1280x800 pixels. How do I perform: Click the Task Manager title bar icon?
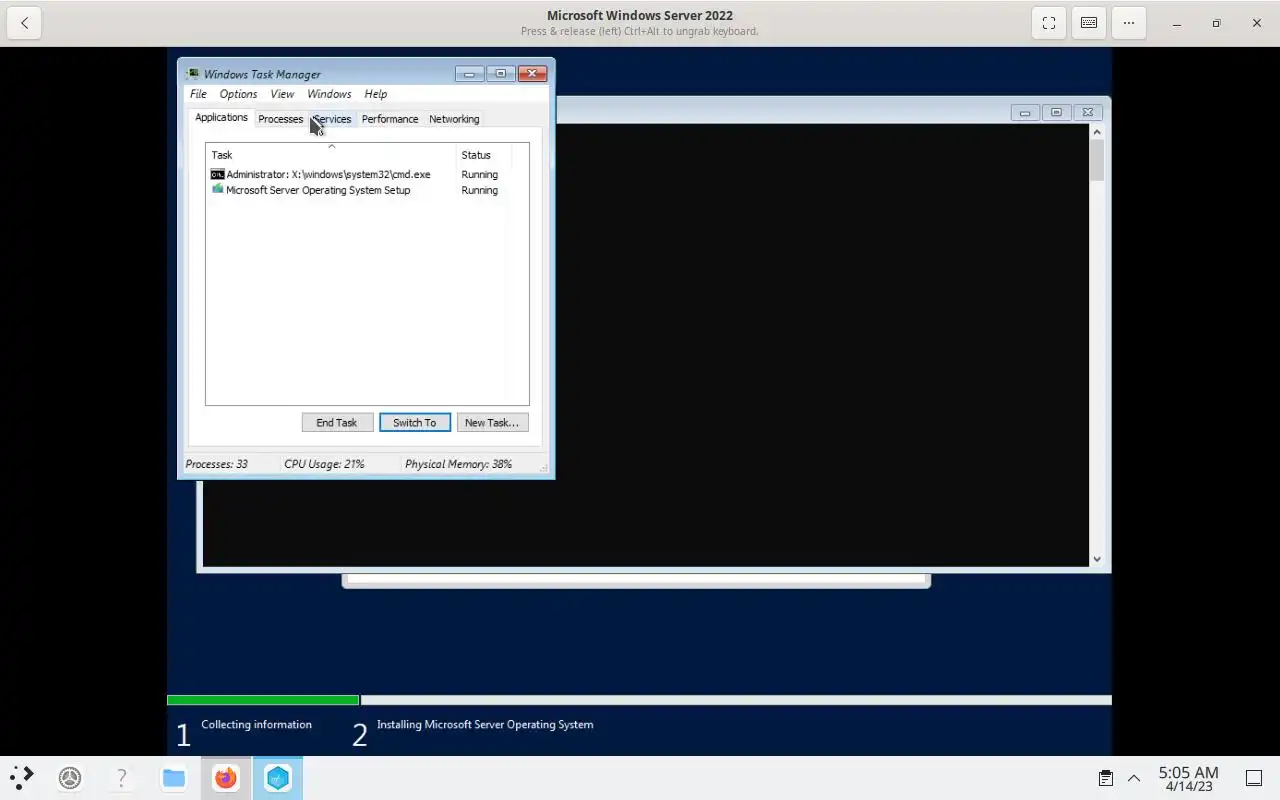click(x=193, y=74)
